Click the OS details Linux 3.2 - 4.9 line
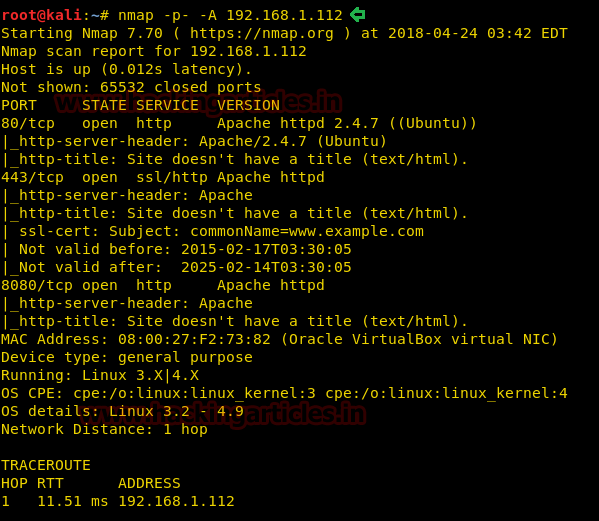The image size is (599, 521). (x=122, y=411)
